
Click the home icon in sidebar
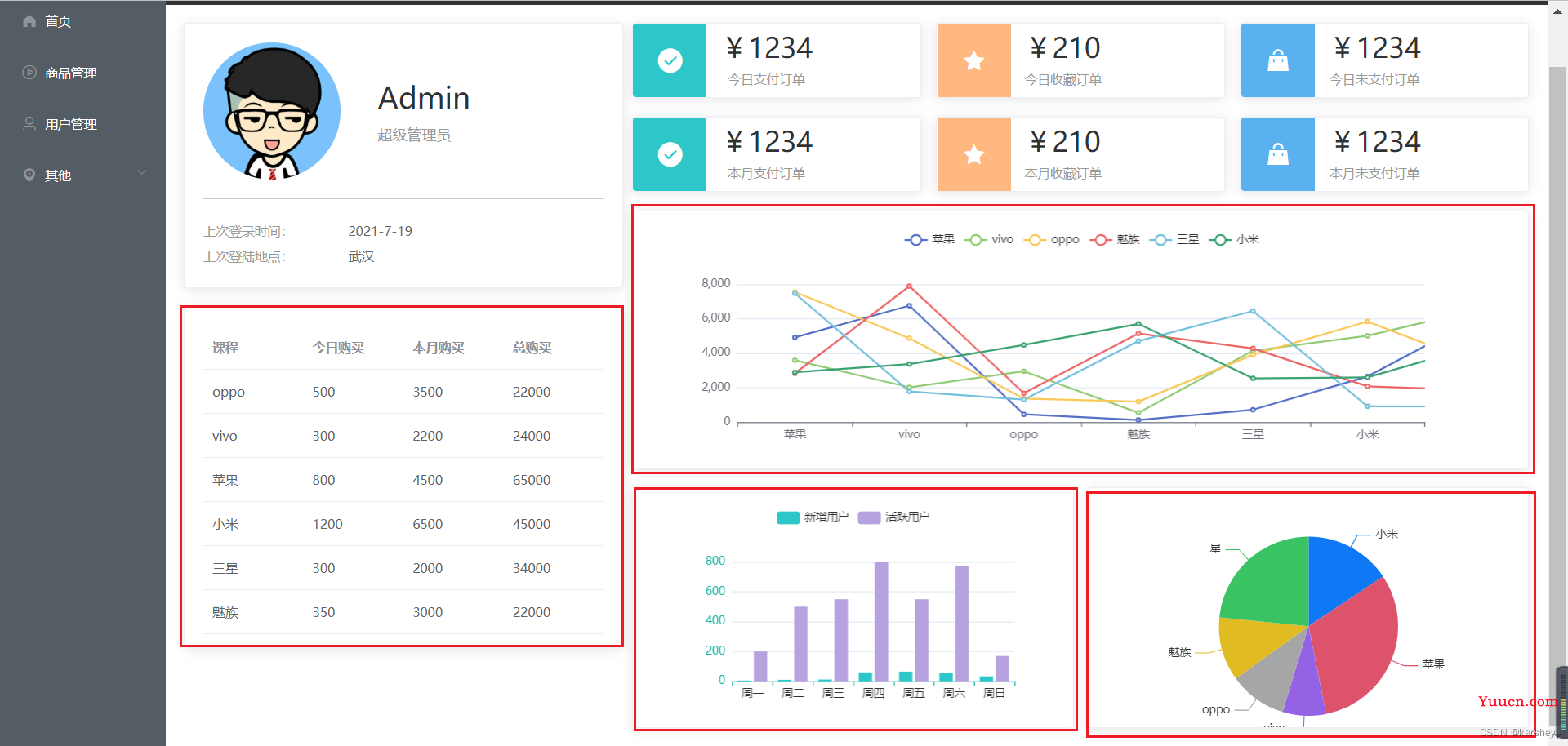point(29,21)
